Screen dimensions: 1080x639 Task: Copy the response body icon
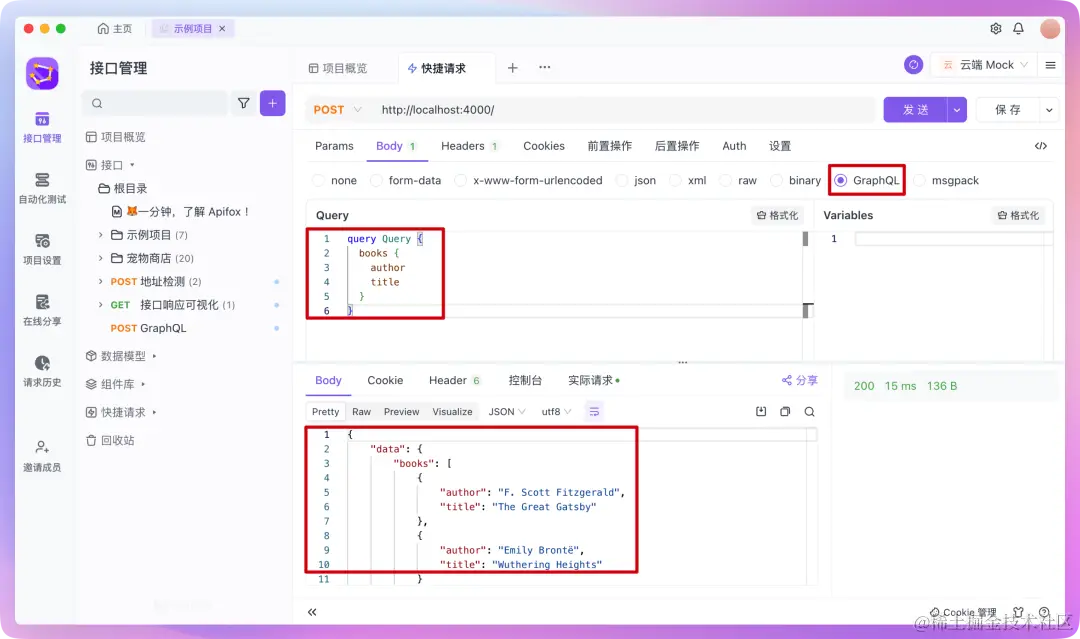pos(785,412)
